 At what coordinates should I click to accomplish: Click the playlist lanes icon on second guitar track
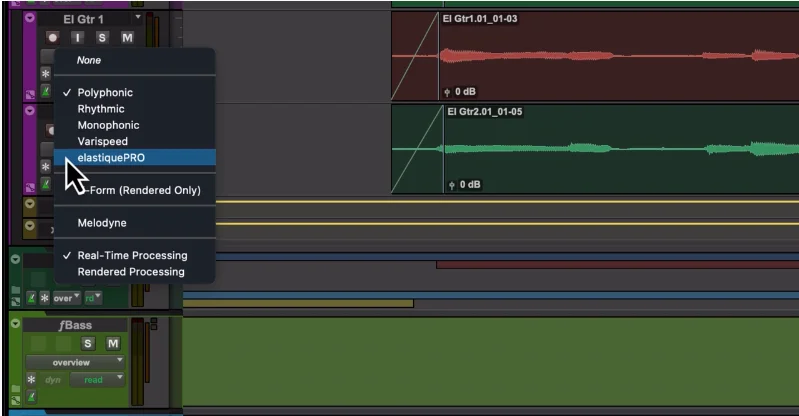click(x=30, y=187)
